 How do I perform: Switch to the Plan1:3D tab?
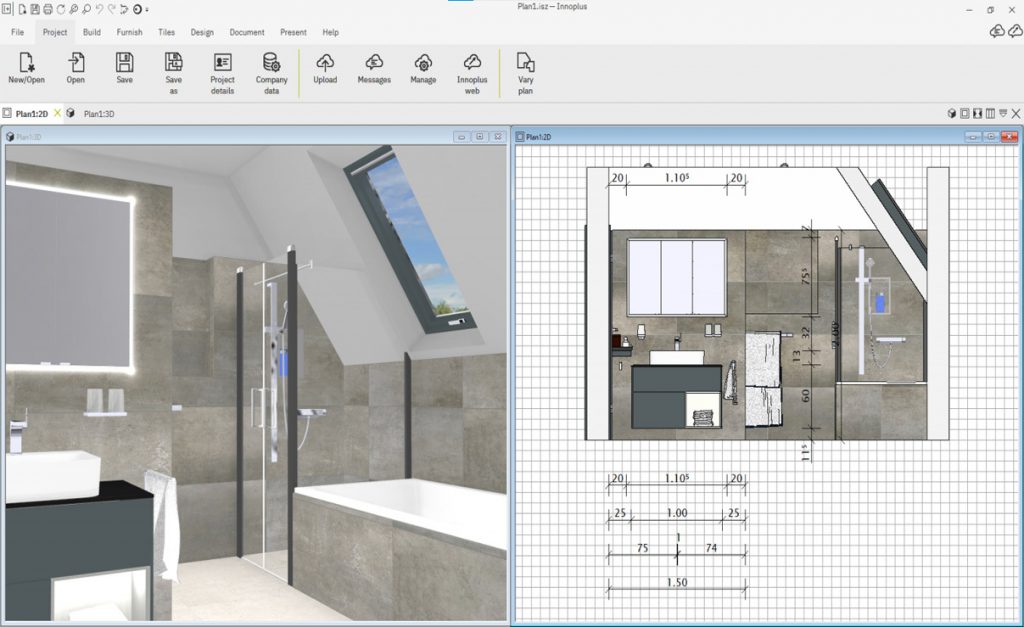[x=98, y=114]
